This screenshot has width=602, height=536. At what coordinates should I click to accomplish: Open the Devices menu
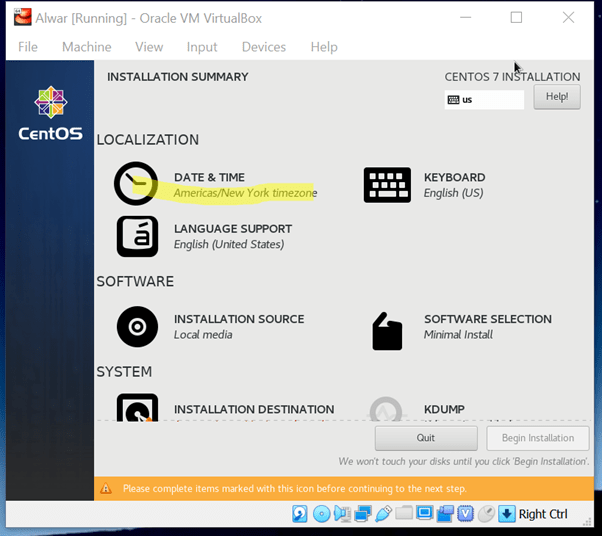(264, 47)
